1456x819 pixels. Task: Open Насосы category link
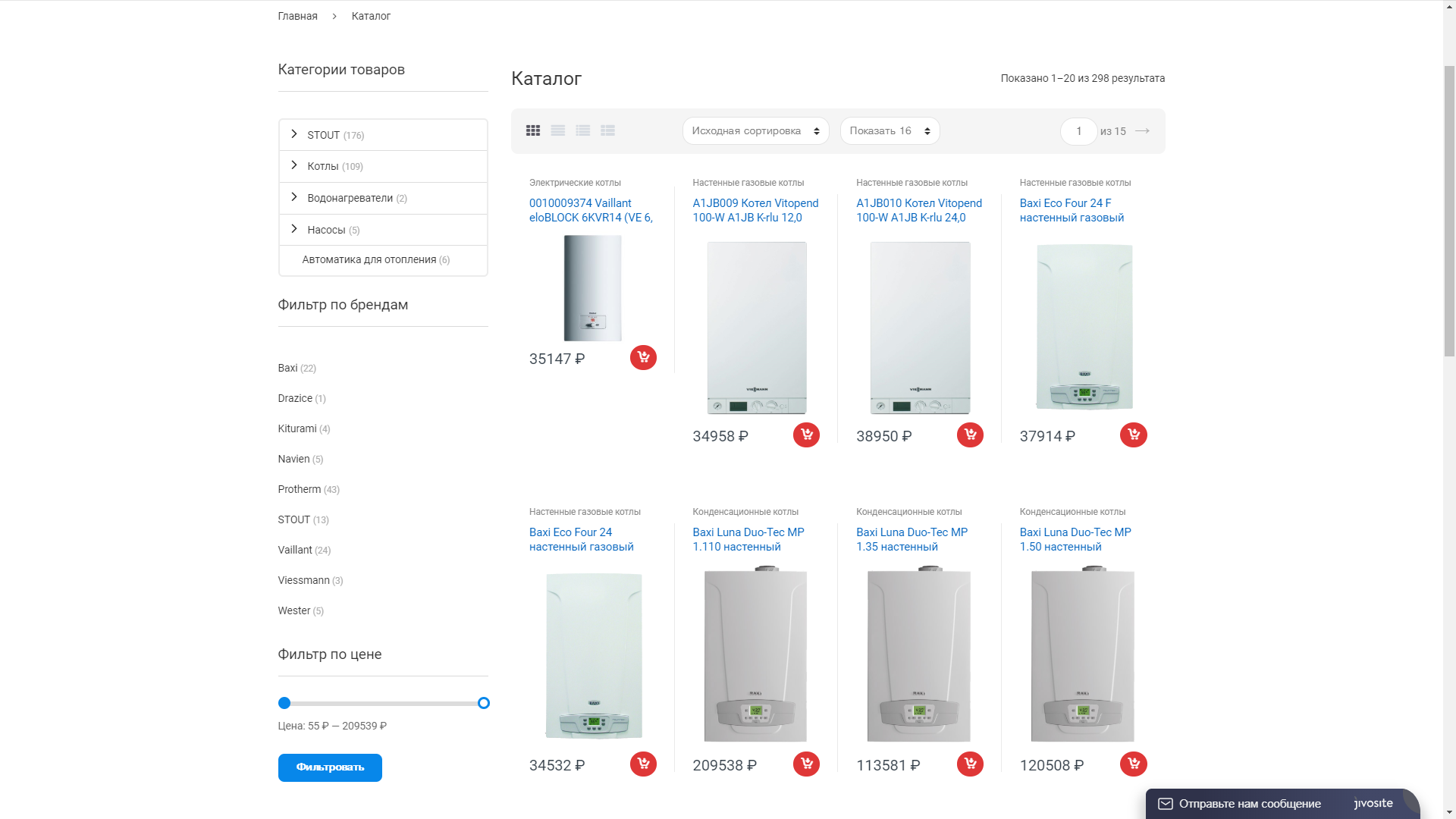click(x=326, y=230)
